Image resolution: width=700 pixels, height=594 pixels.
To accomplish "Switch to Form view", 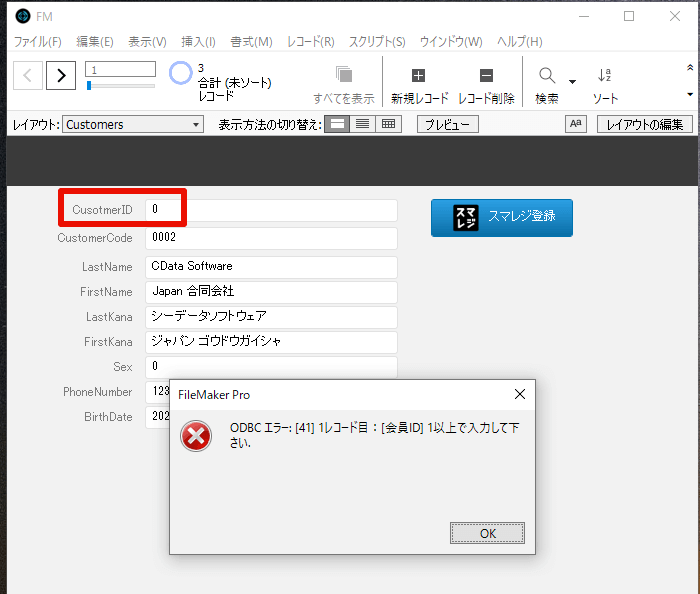I will point(337,124).
